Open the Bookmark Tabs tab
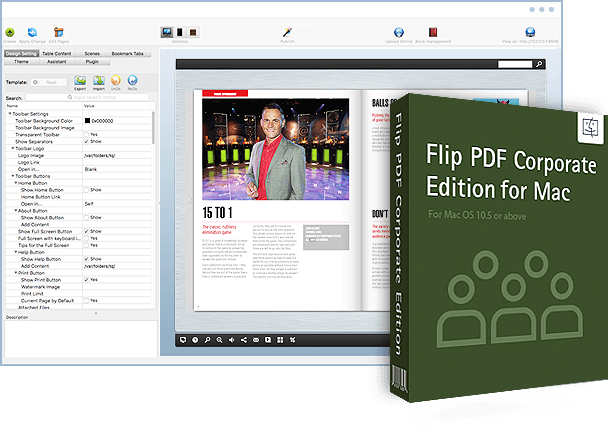 coord(128,53)
